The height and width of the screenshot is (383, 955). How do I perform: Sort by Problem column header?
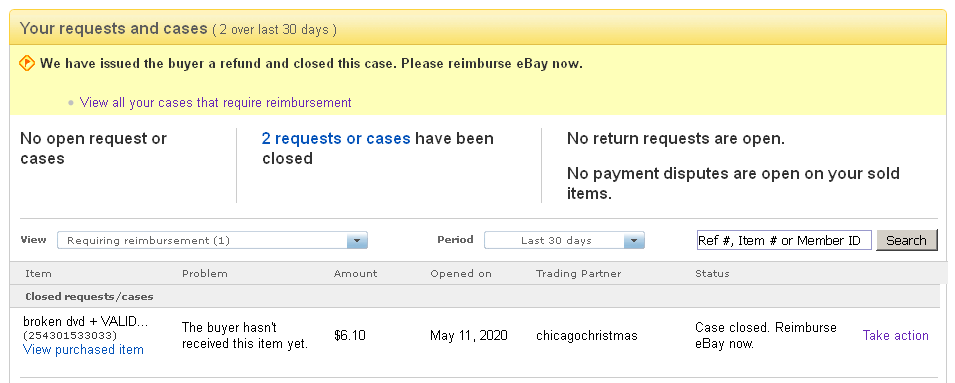pyautogui.click(x=205, y=273)
